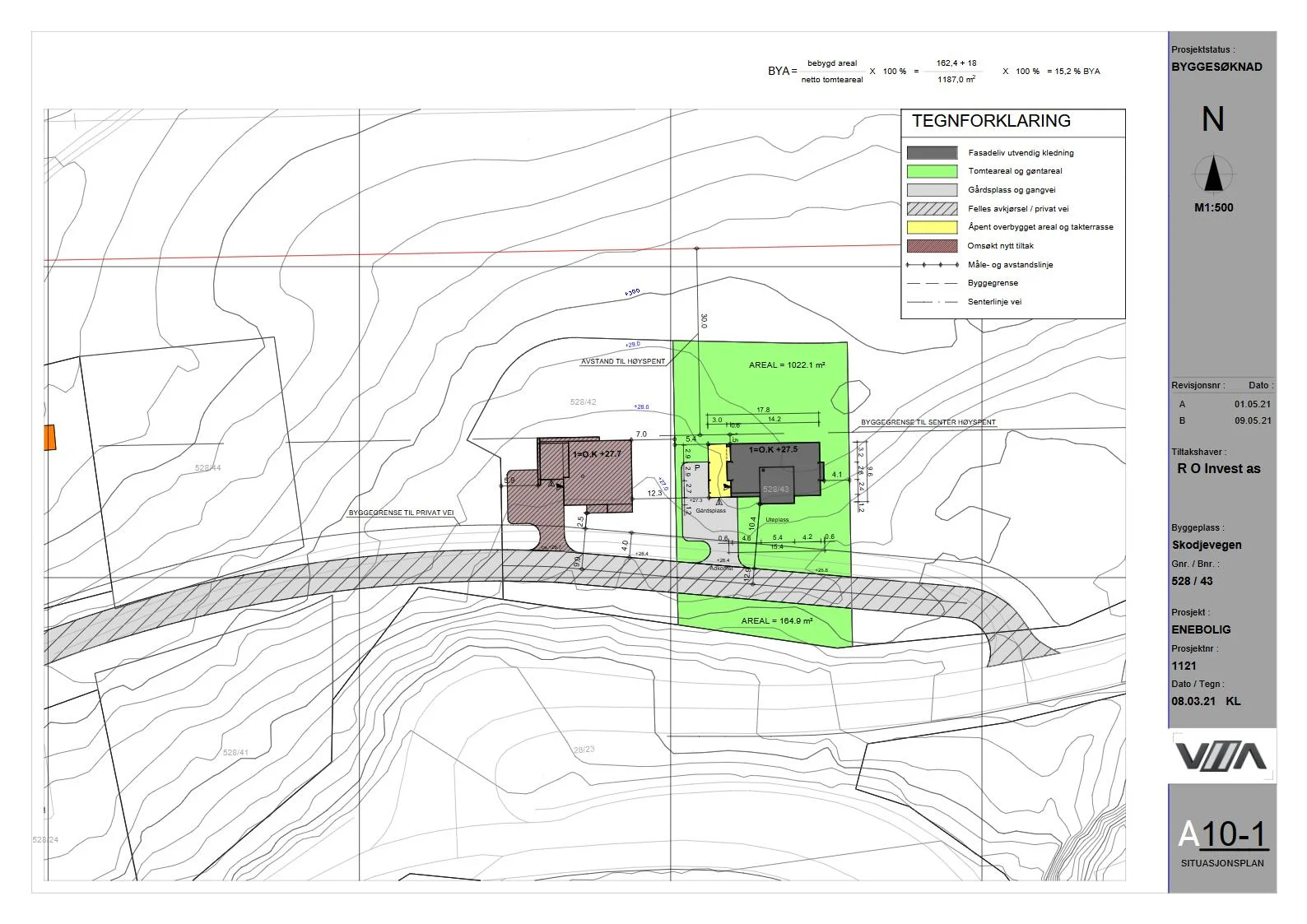
Task: Click the '1=O.K +27.7' building label
Action: click(x=597, y=454)
